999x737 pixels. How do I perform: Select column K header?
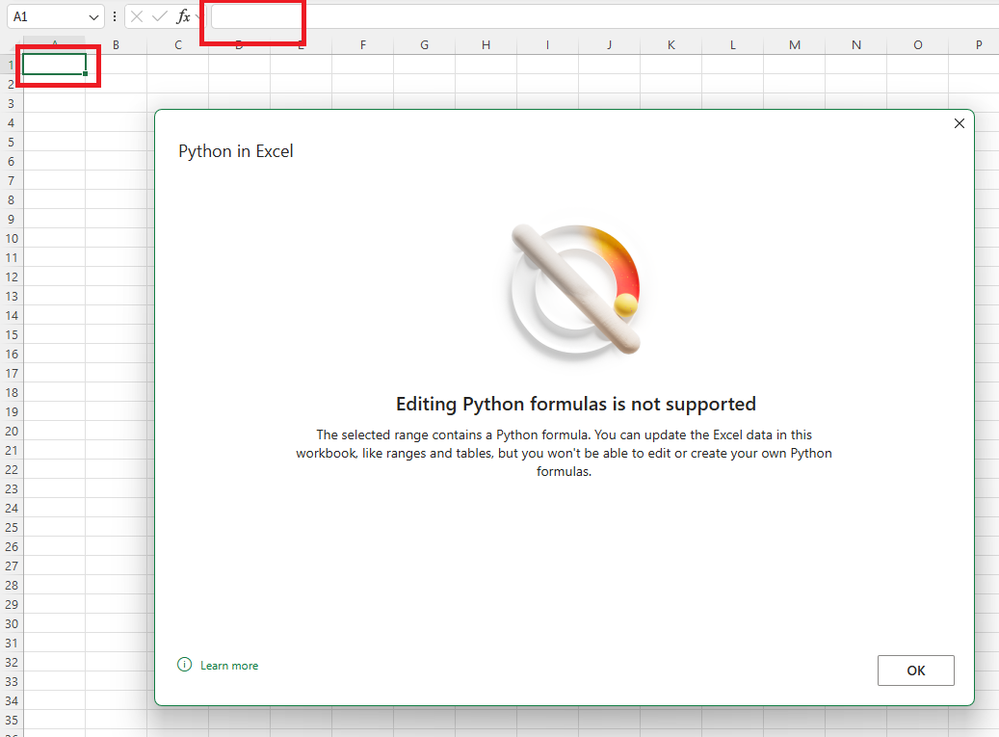click(671, 45)
